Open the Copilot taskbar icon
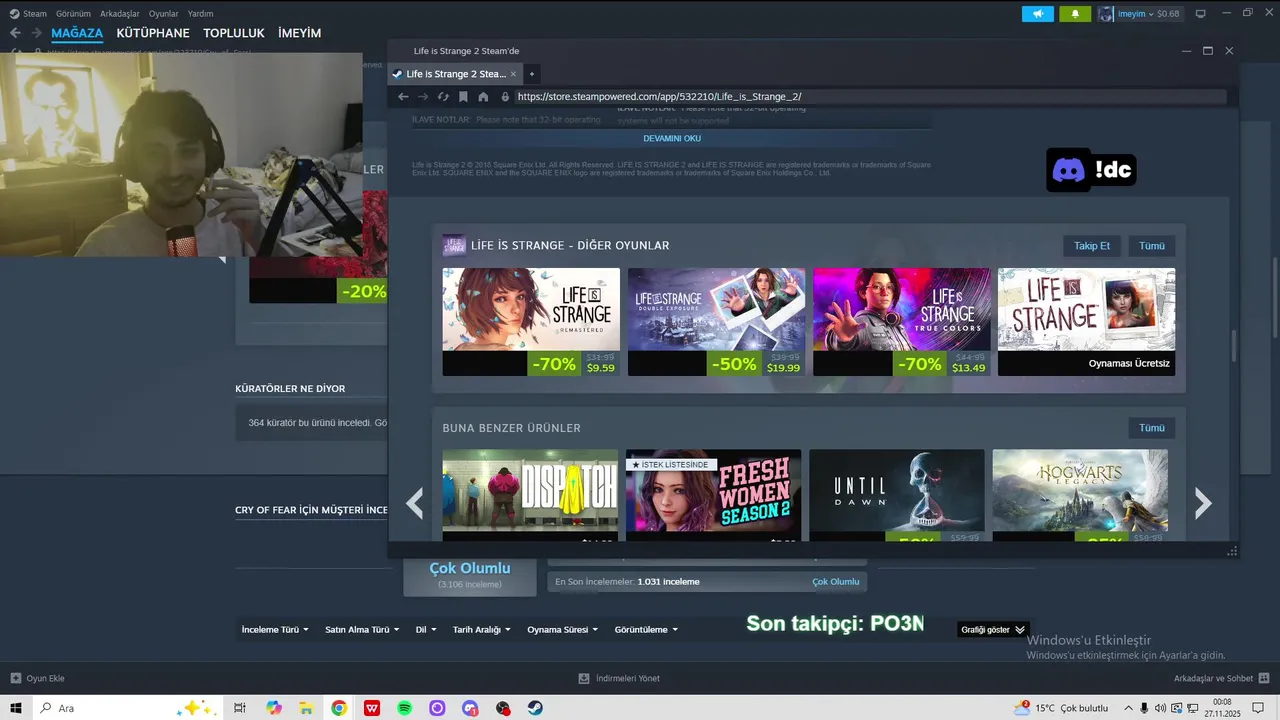Image resolution: width=1280 pixels, height=720 pixels. pos(274,708)
